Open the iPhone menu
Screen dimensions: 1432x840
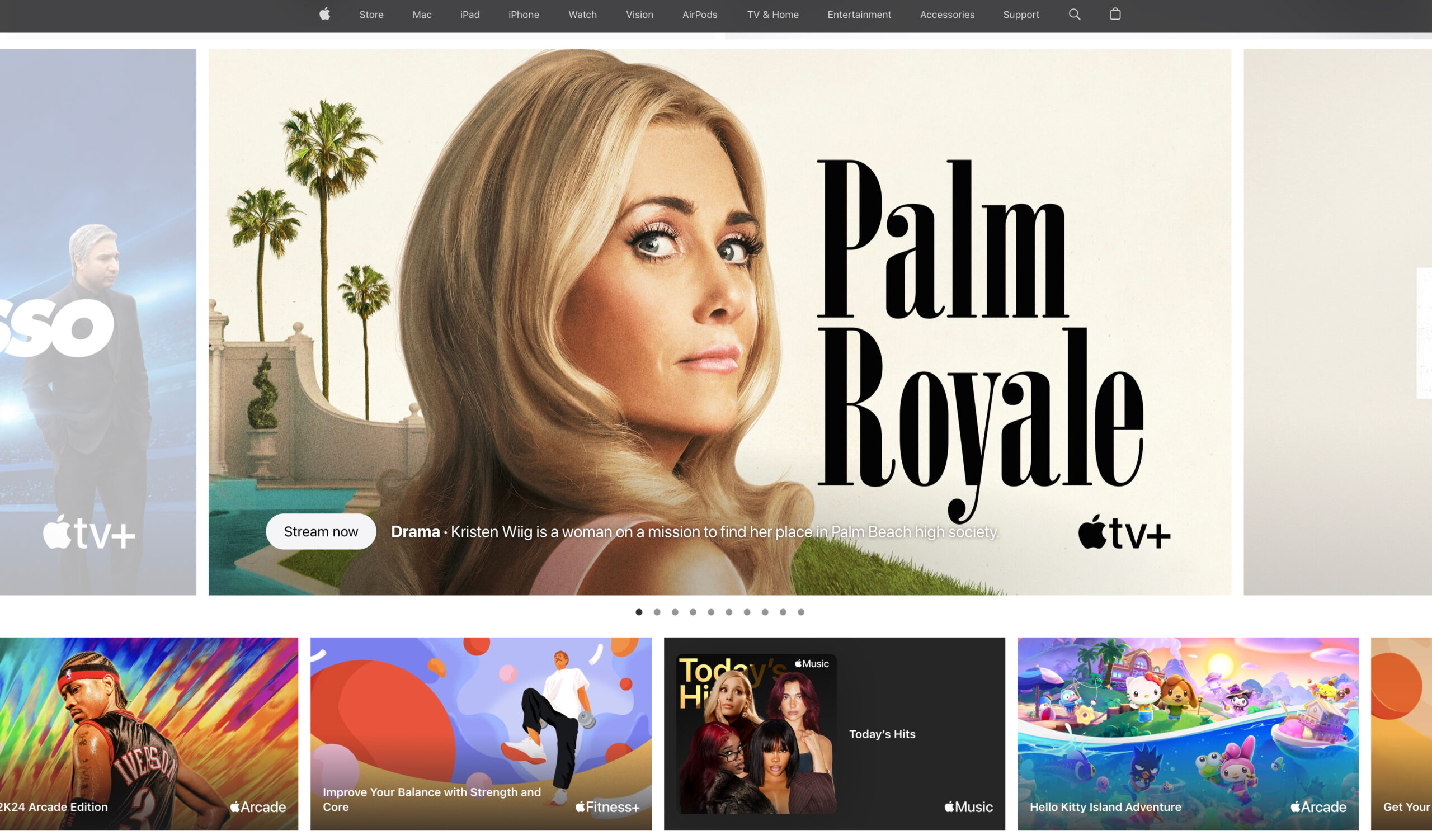click(x=524, y=15)
